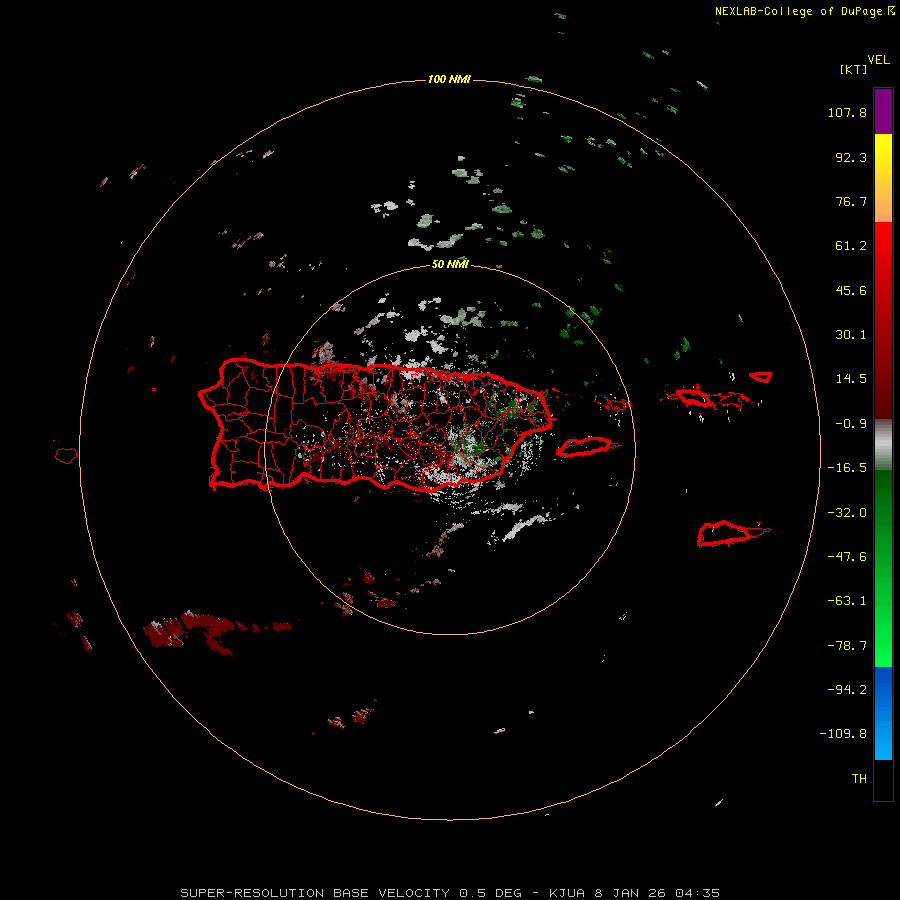Viewport: 900px width, 900px height.
Task: Click the purple segment of velocity color bar
Action: click(x=883, y=111)
